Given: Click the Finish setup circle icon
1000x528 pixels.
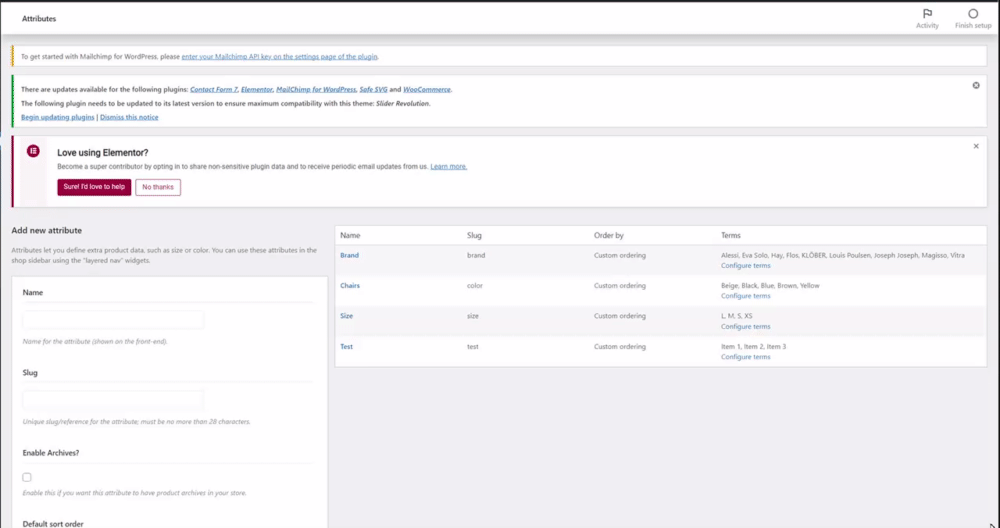Looking at the screenshot, I should coord(972,15).
